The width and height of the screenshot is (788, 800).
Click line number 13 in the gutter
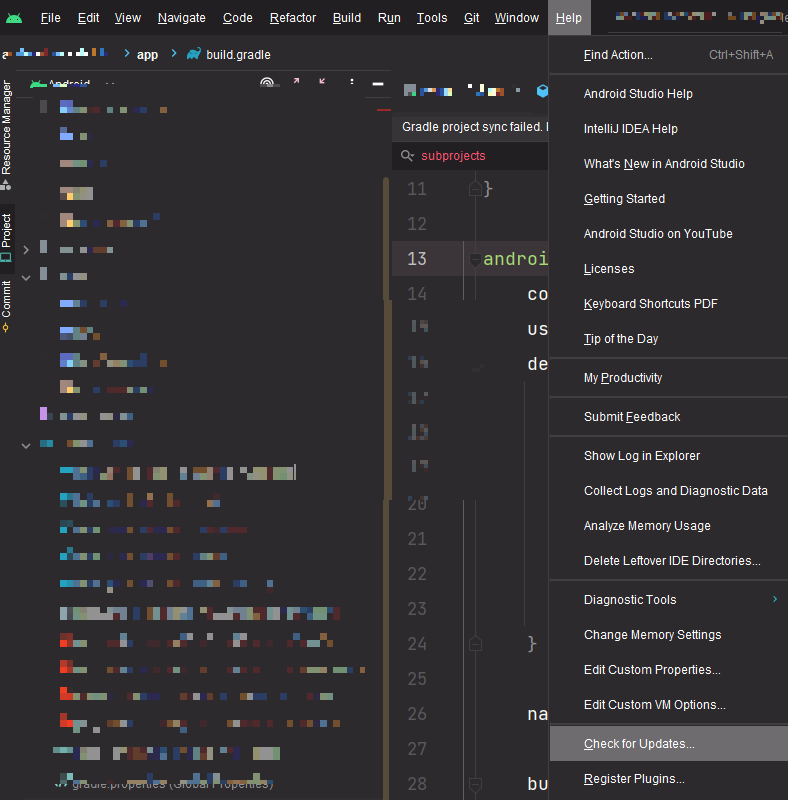(416, 259)
